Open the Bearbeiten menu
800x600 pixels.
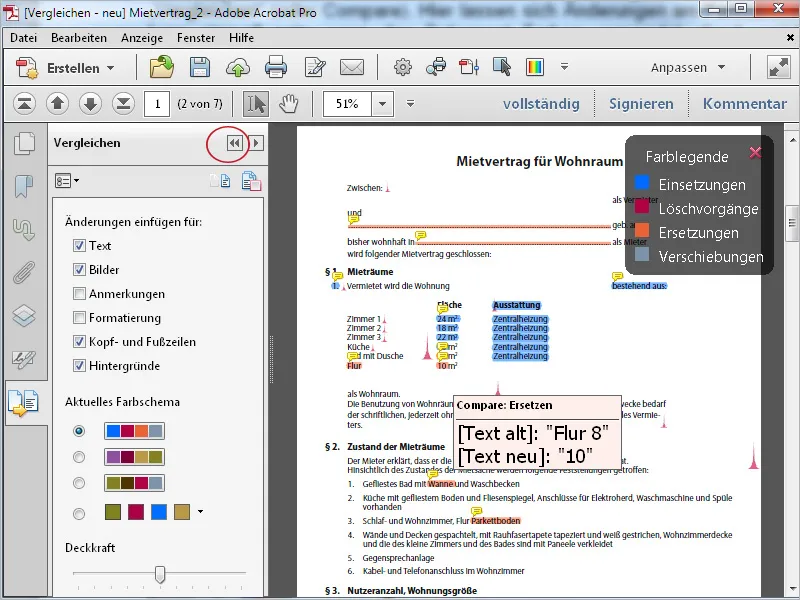tap(79, 38)
